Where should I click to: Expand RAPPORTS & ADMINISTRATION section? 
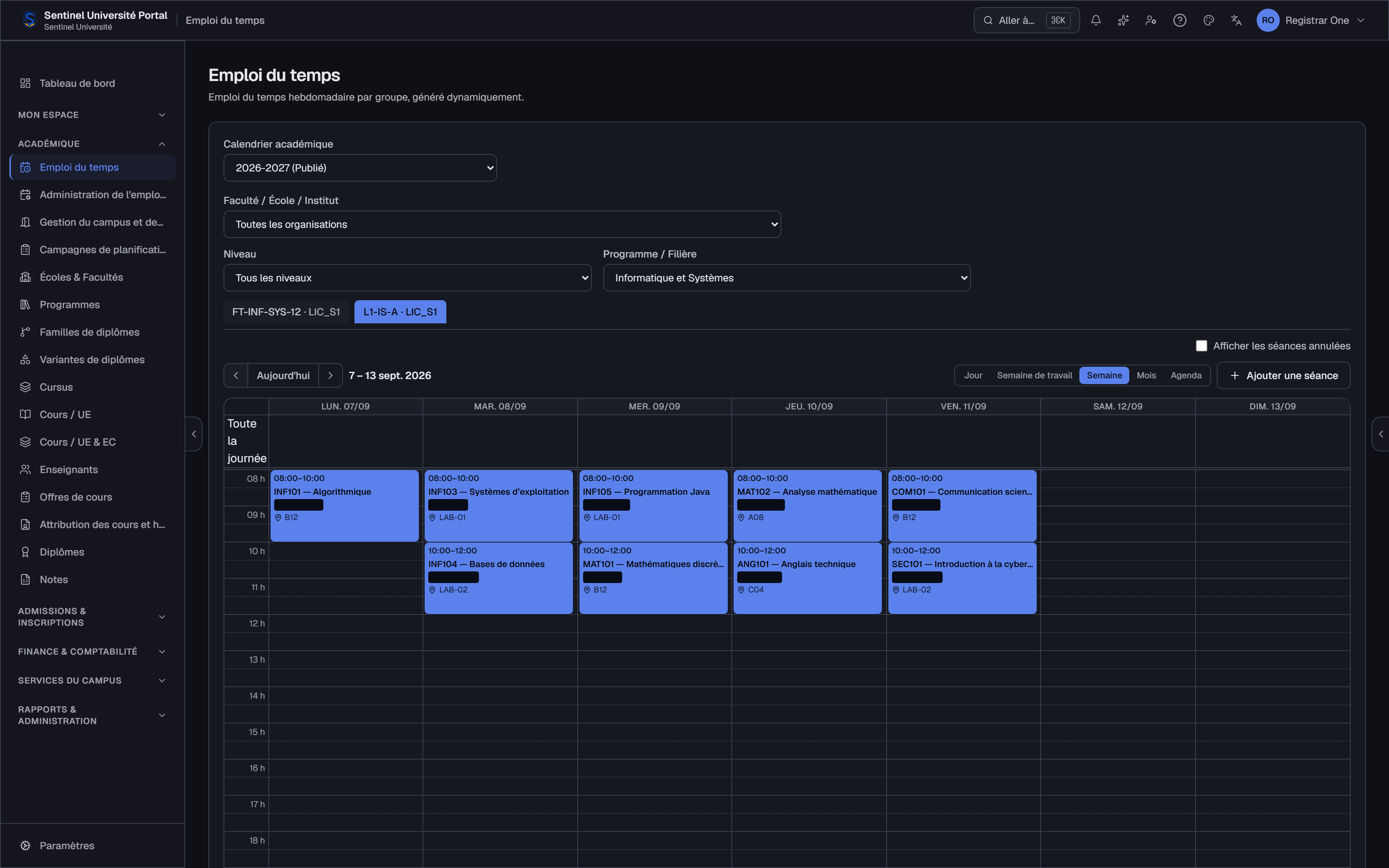[x=92, y=715]
